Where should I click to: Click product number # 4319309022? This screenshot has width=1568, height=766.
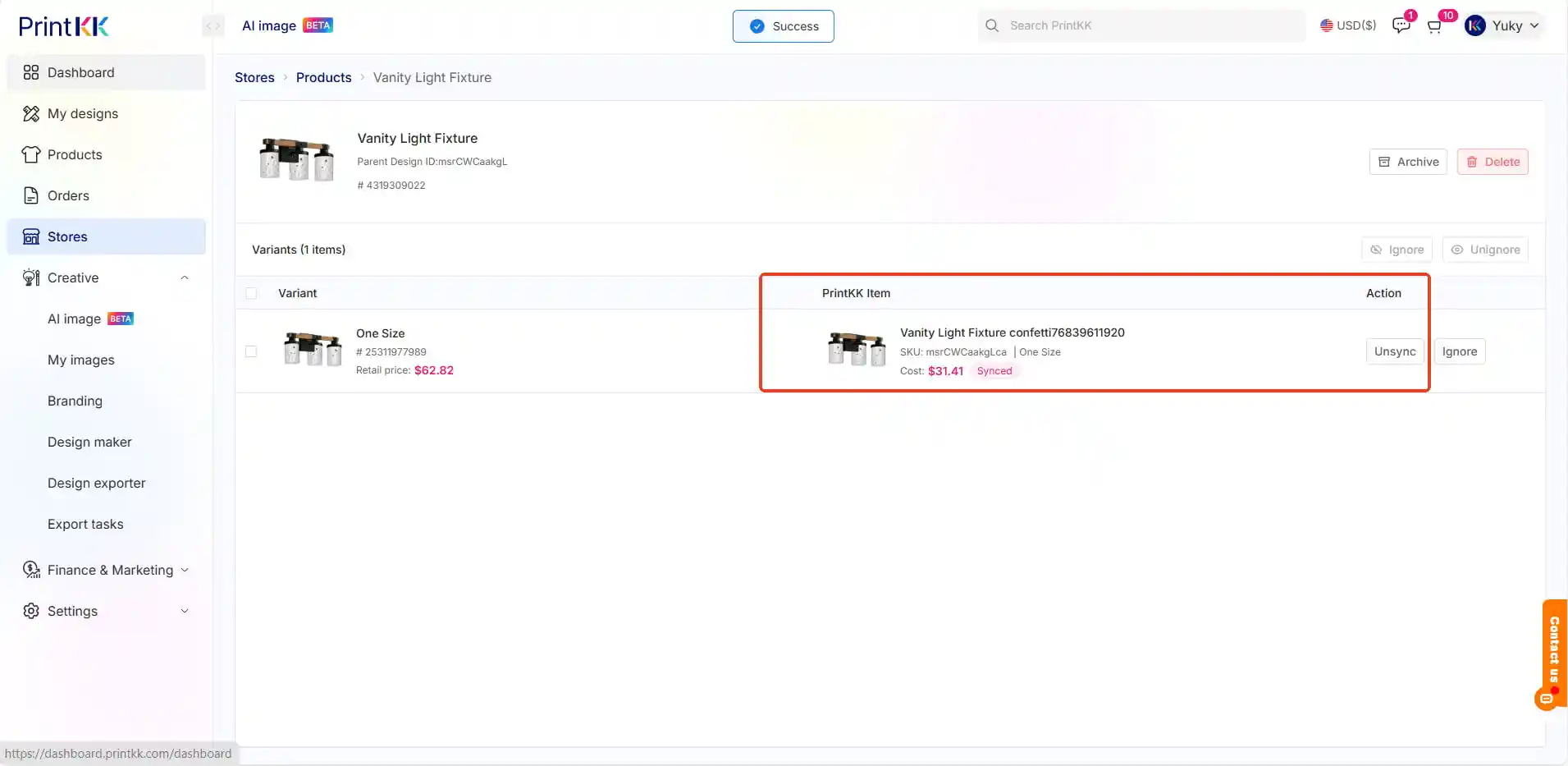[x=391, y=186]
